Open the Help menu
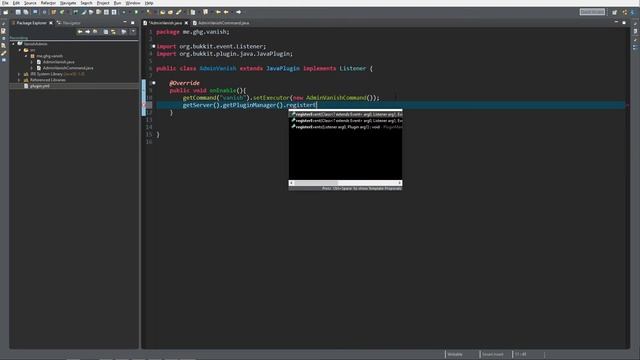The image size is (640, 360). (x=149, y=3)
